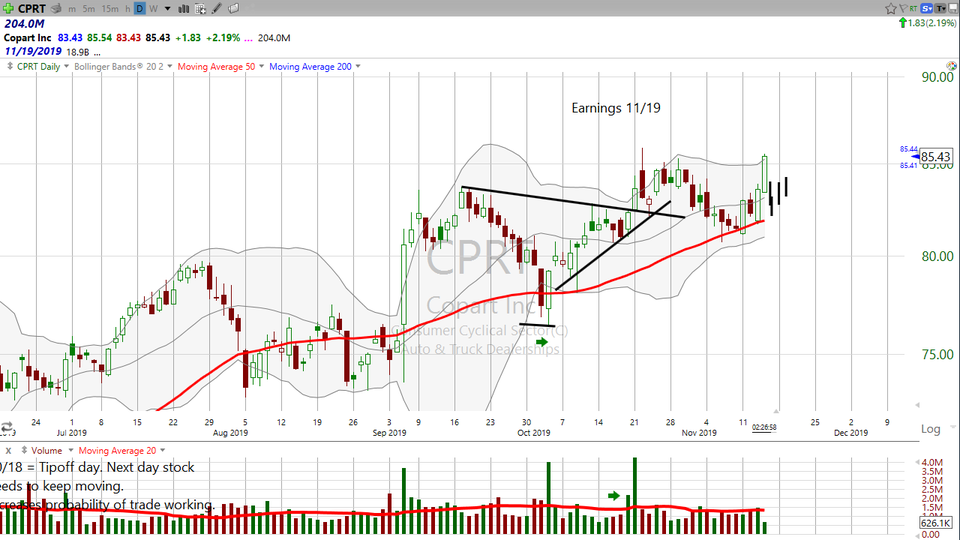
Task: Click the notes card icon in toolbar
Action: click(233, 9)
